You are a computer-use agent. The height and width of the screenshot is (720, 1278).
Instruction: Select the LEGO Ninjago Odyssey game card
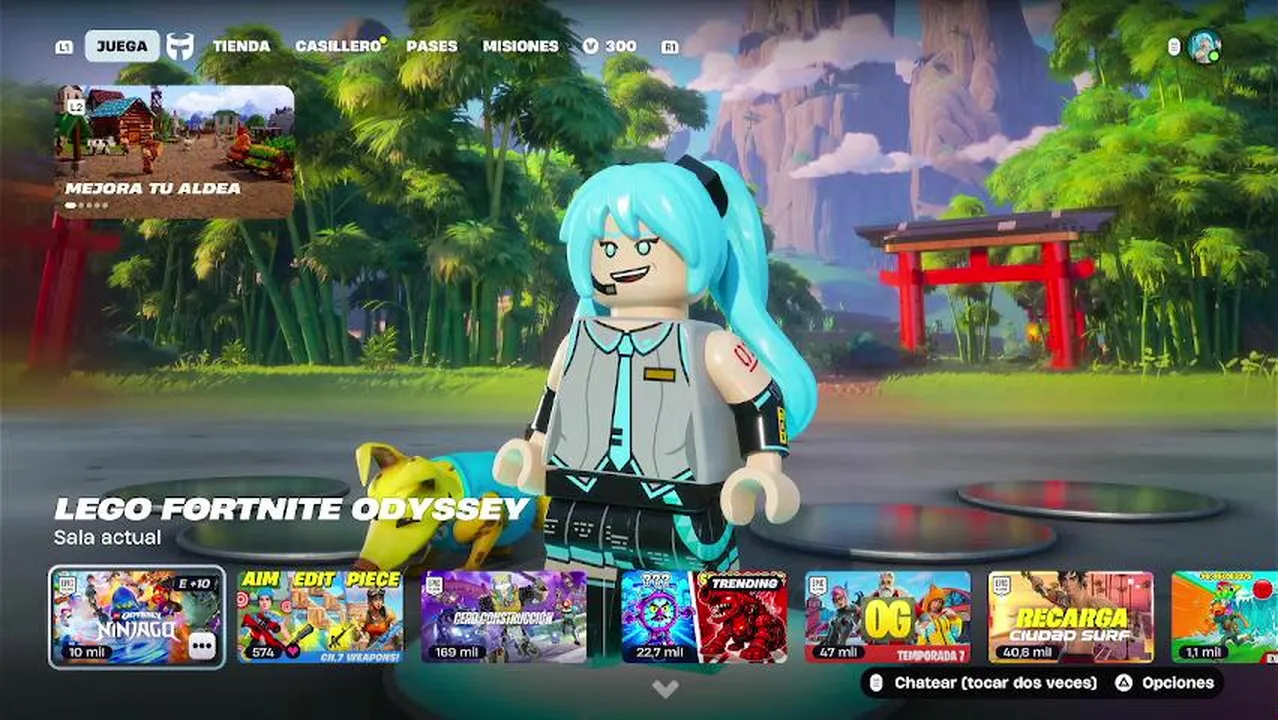(137, 617)
